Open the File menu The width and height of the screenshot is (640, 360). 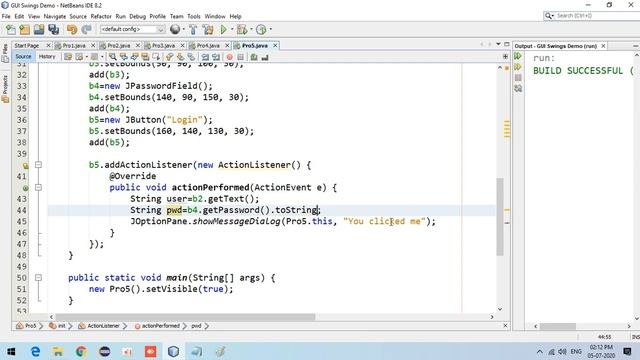(x=6, y=16)
